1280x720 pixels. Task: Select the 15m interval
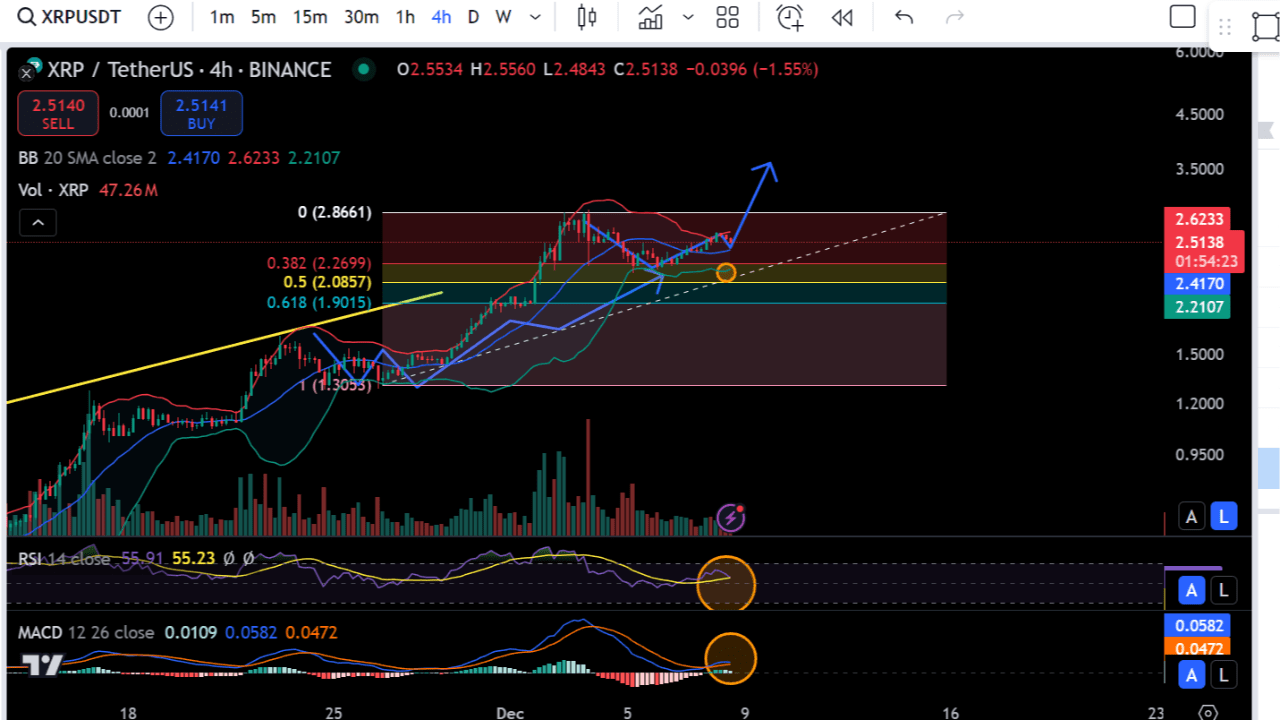(310, 17)
